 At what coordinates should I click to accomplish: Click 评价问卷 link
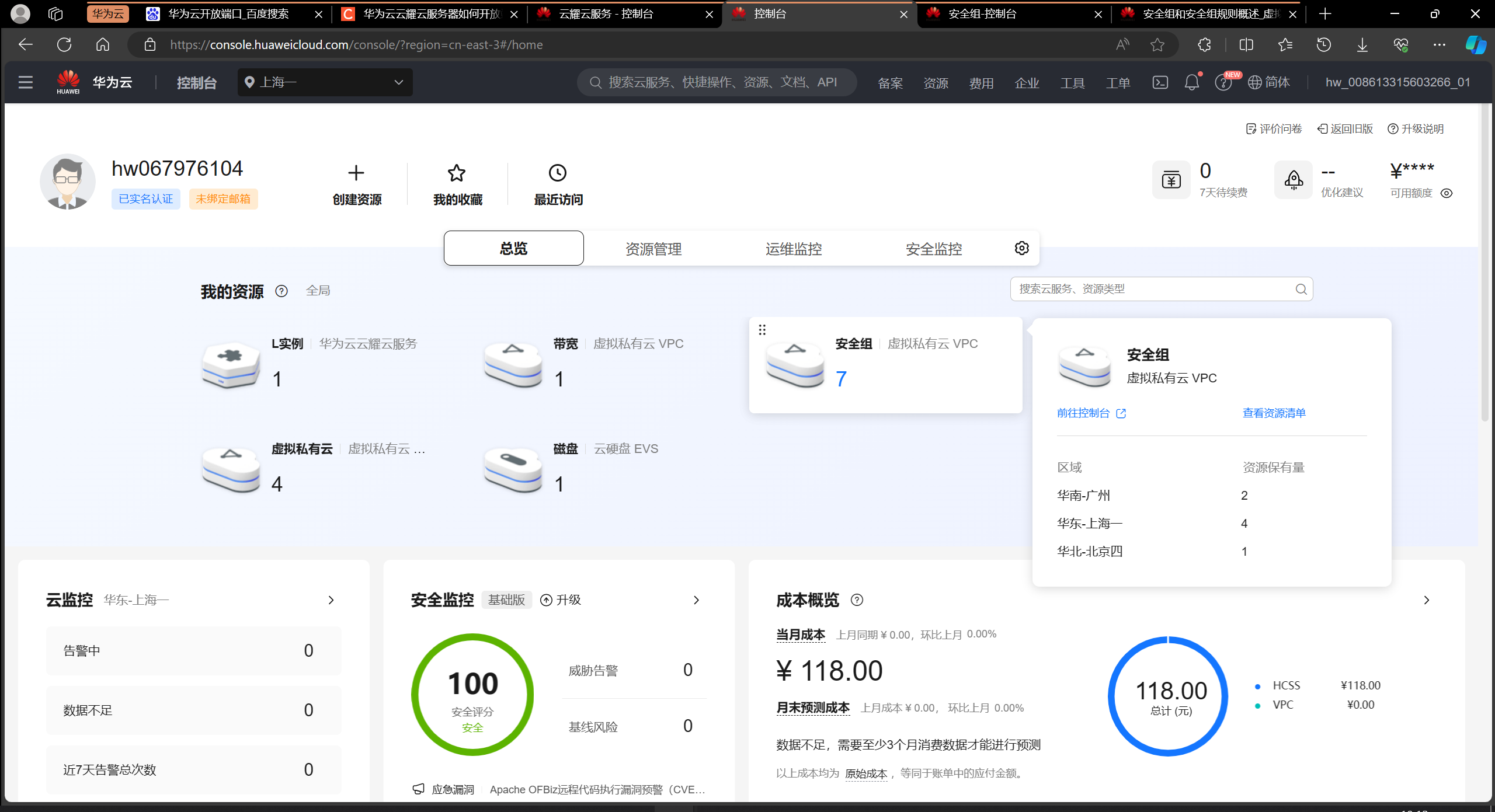(x=1274, y=128)
